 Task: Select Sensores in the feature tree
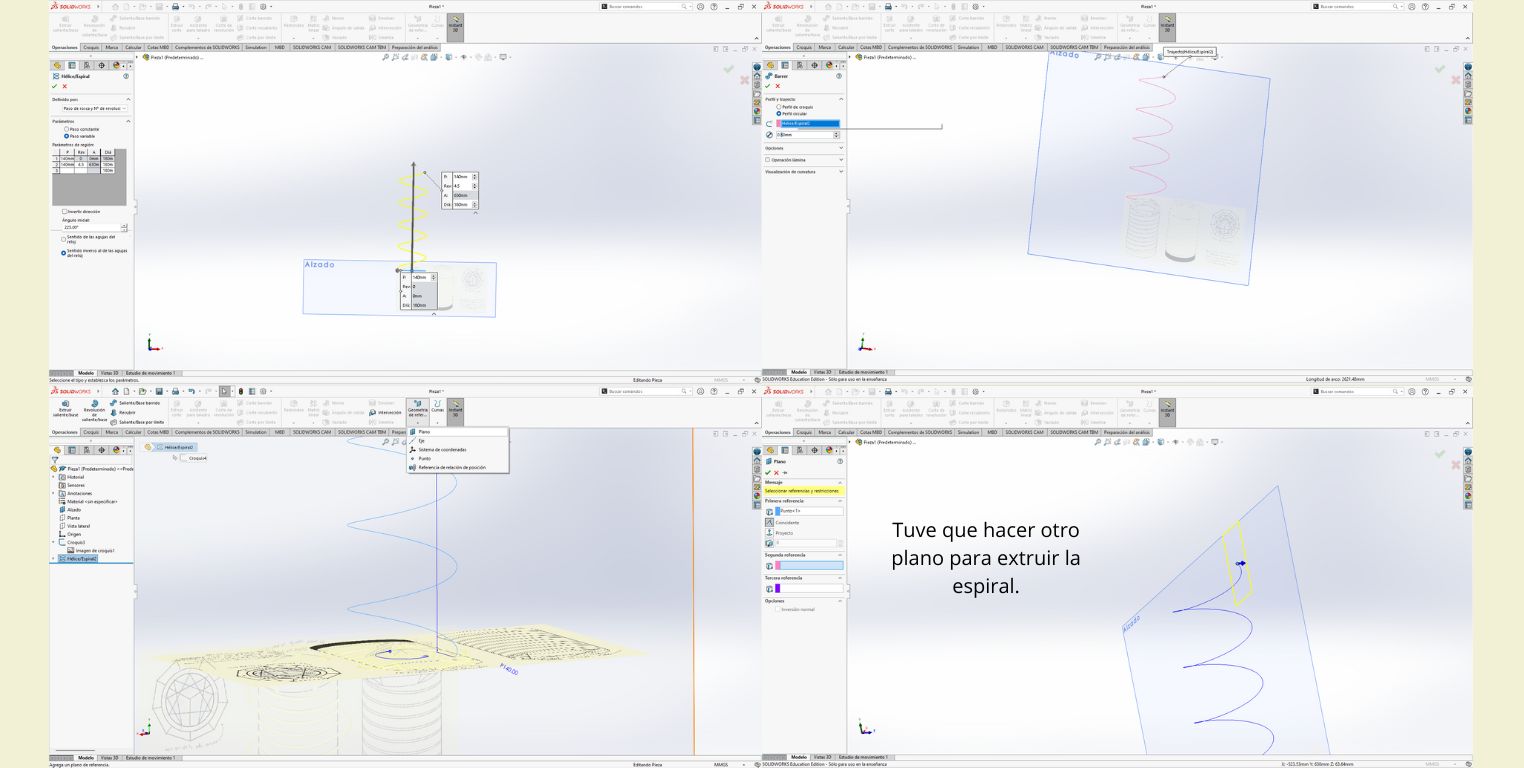[73, 485]
